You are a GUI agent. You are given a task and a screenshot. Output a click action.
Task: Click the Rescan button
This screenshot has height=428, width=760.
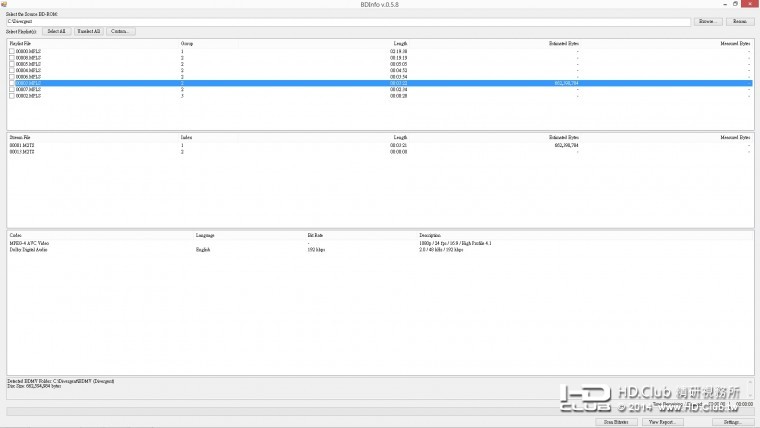740,21
